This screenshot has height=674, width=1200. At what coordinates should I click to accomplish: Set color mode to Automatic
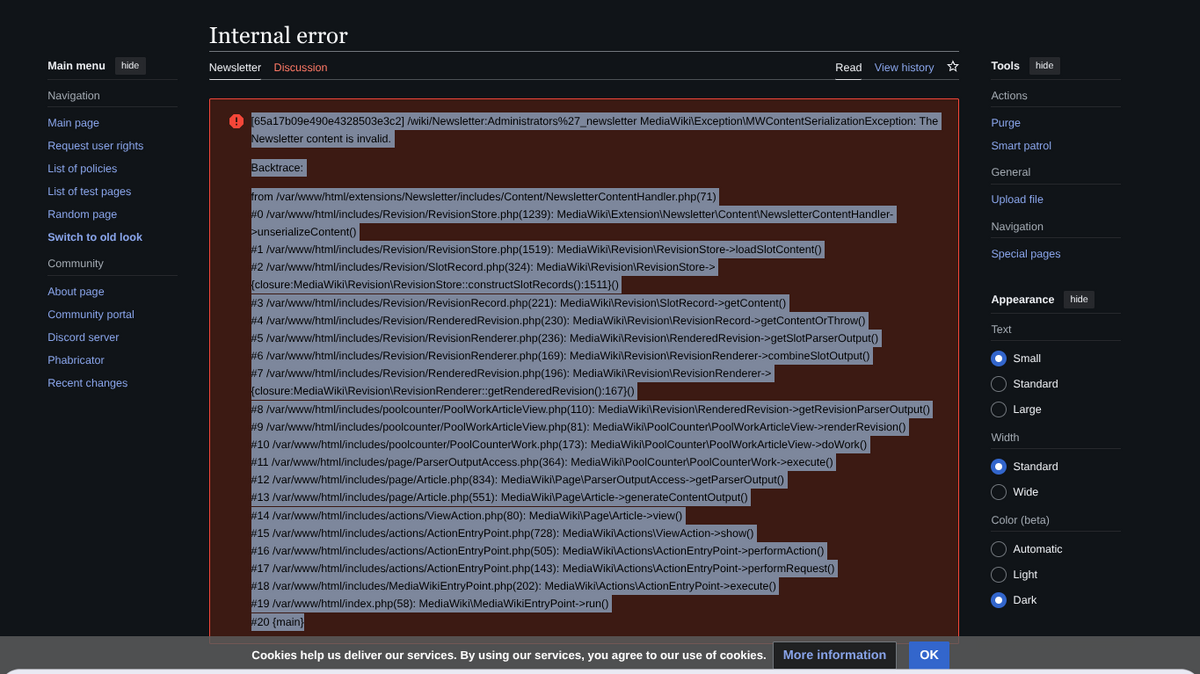[x=998, y=549]
